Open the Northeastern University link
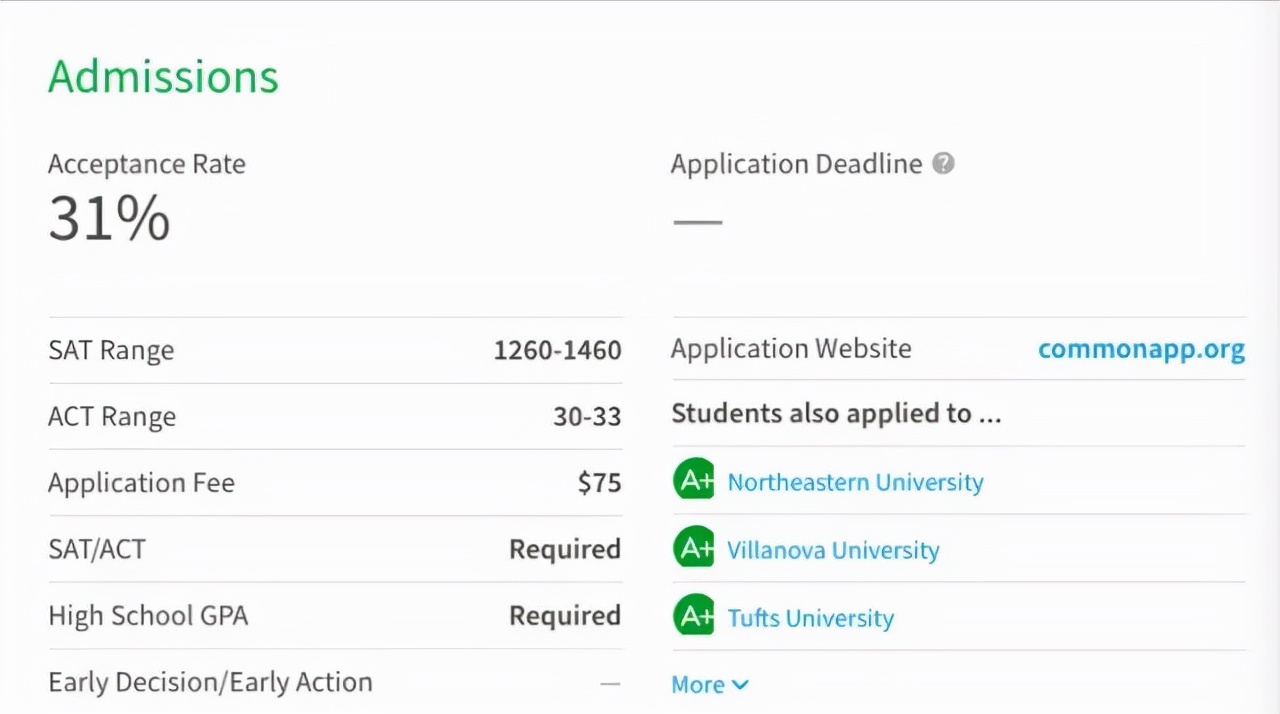1280x714 pixels. [x=855, y=482]
